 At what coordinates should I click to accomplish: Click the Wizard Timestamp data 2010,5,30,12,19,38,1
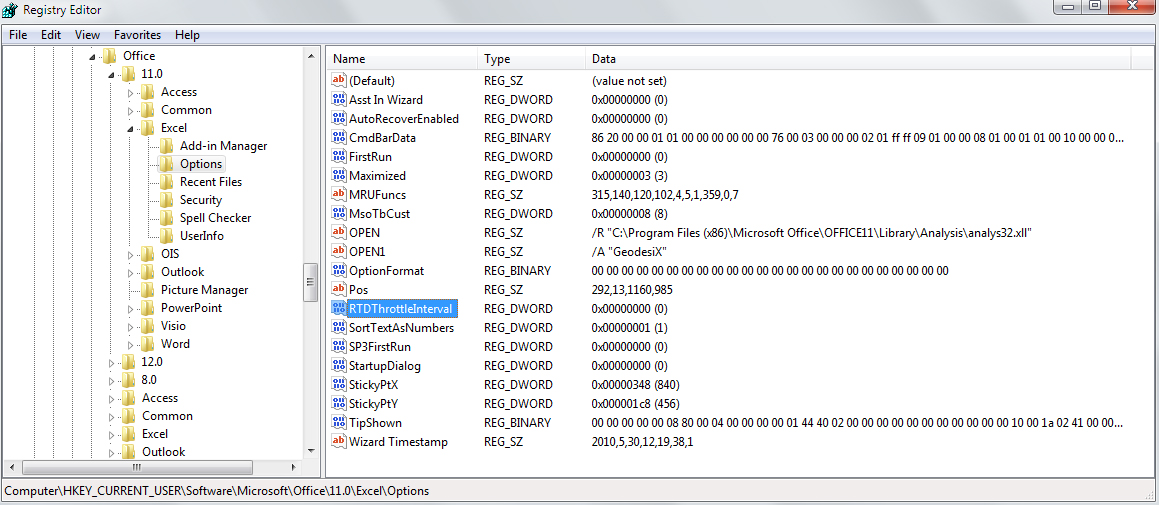point(642,442)
